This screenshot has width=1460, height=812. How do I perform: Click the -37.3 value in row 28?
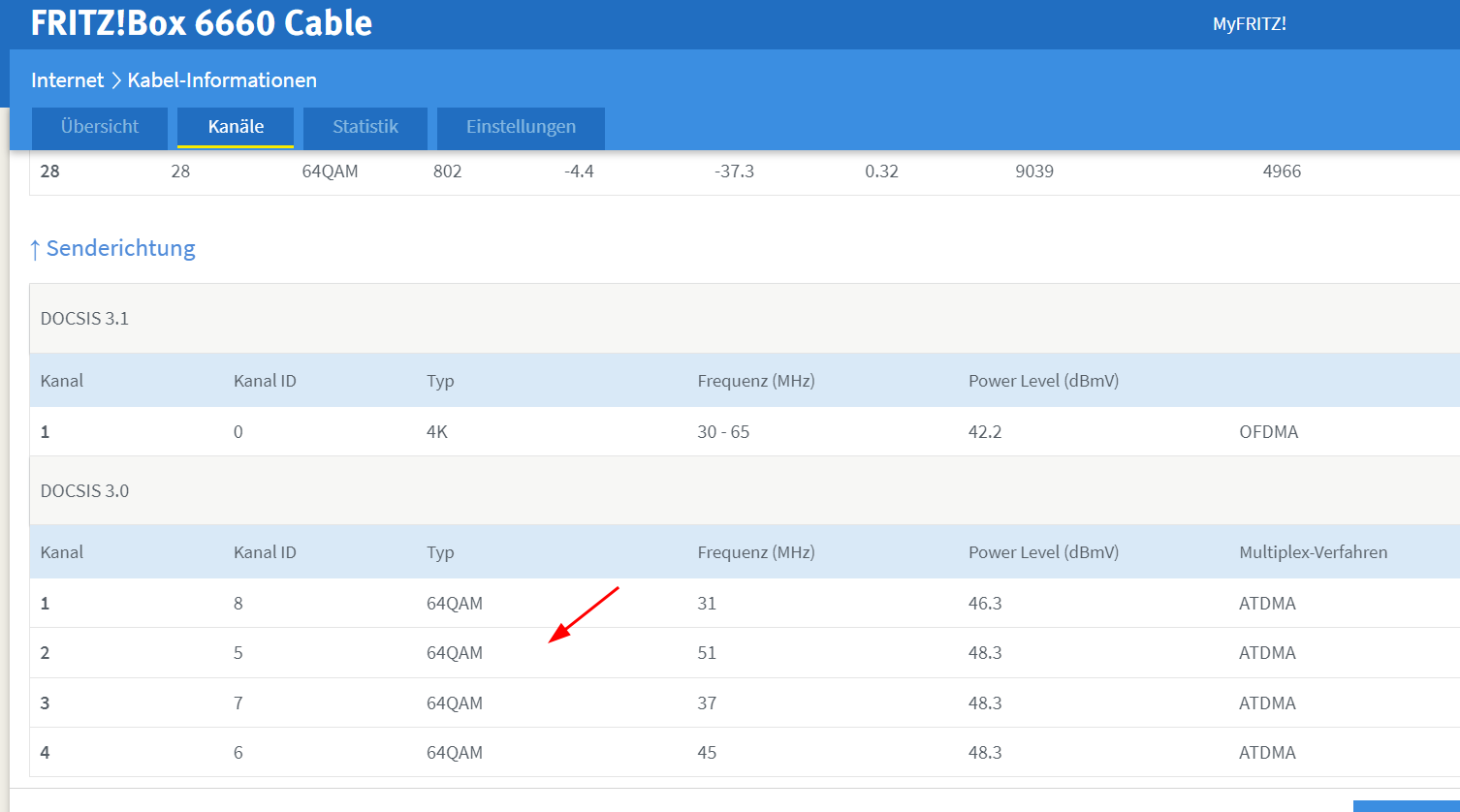[734, 172]
